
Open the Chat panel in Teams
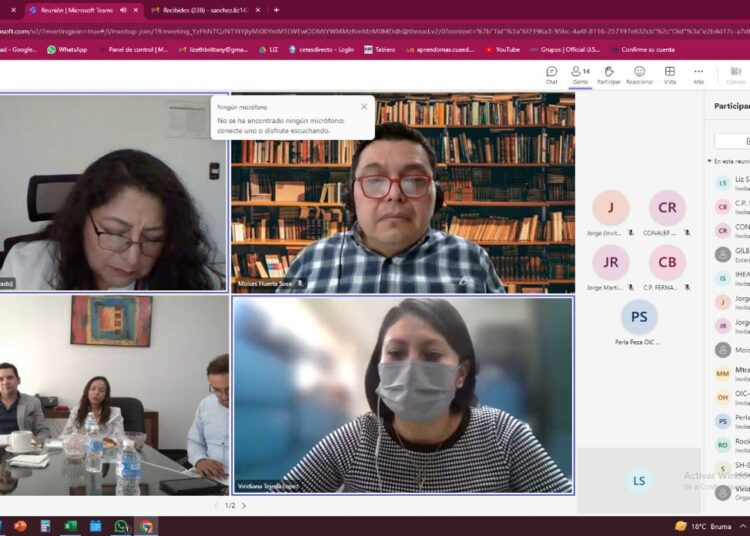pos(551,74)
